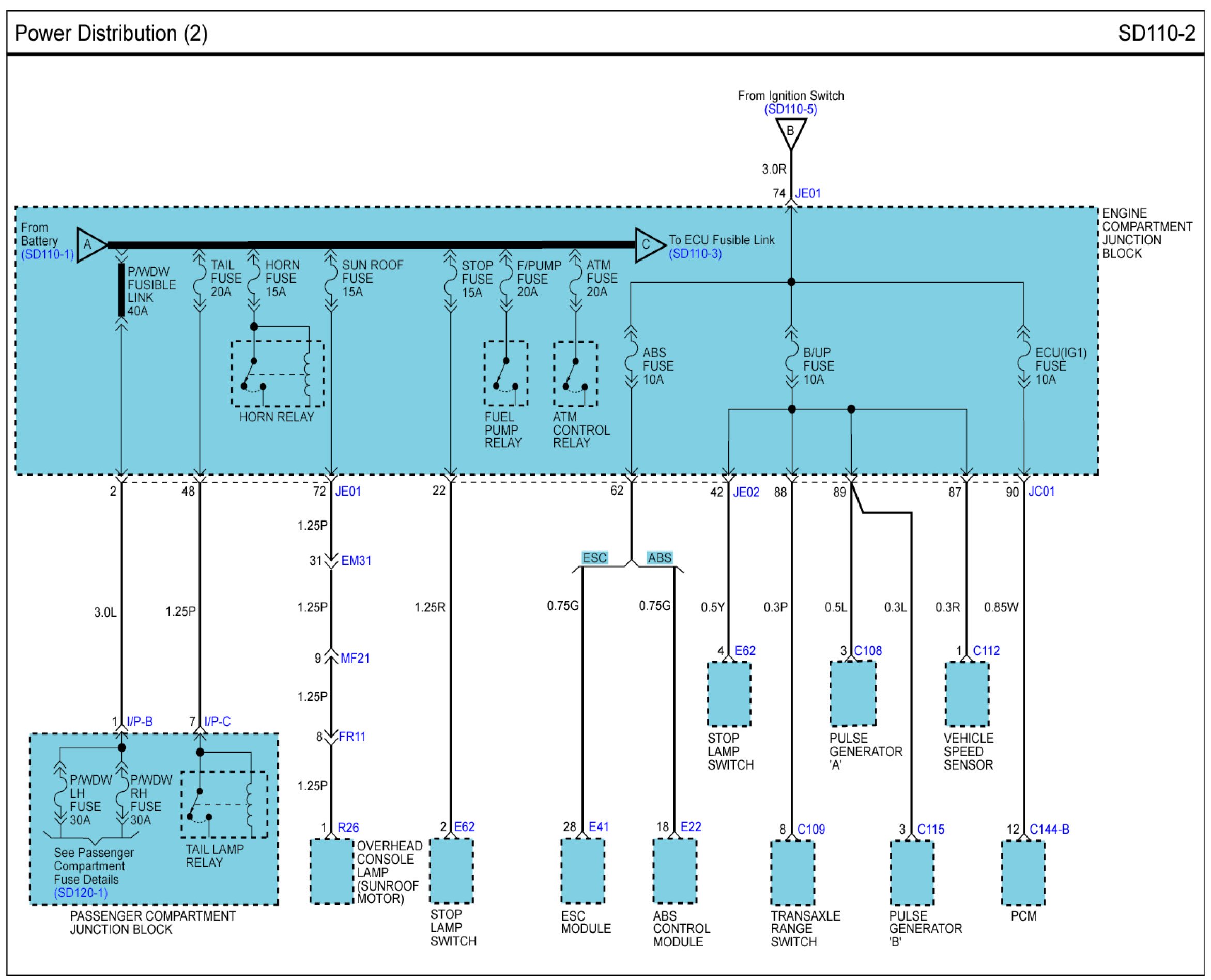
Task: Click the E41 connector label
Action: pos(599,826)
